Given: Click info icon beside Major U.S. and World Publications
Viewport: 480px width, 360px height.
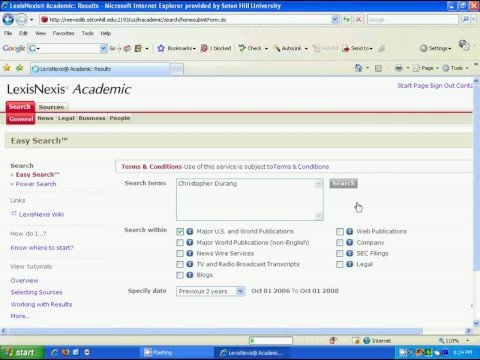Looking at the screenshot, I should (190, 231).
